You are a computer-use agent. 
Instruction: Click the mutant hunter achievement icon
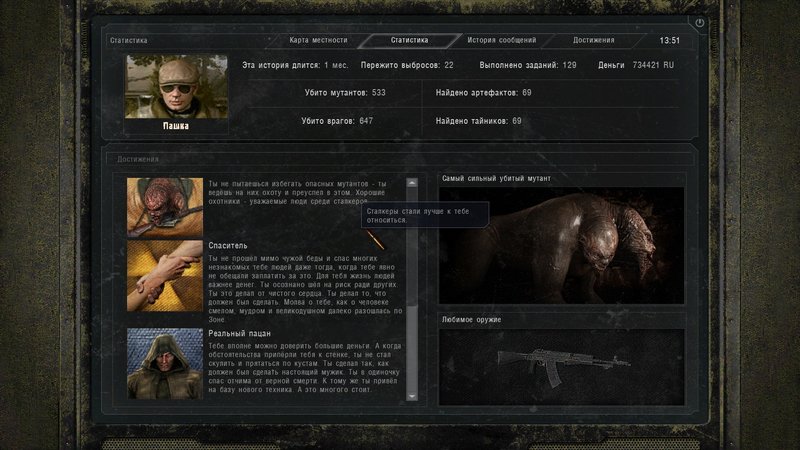pos(164,206)
